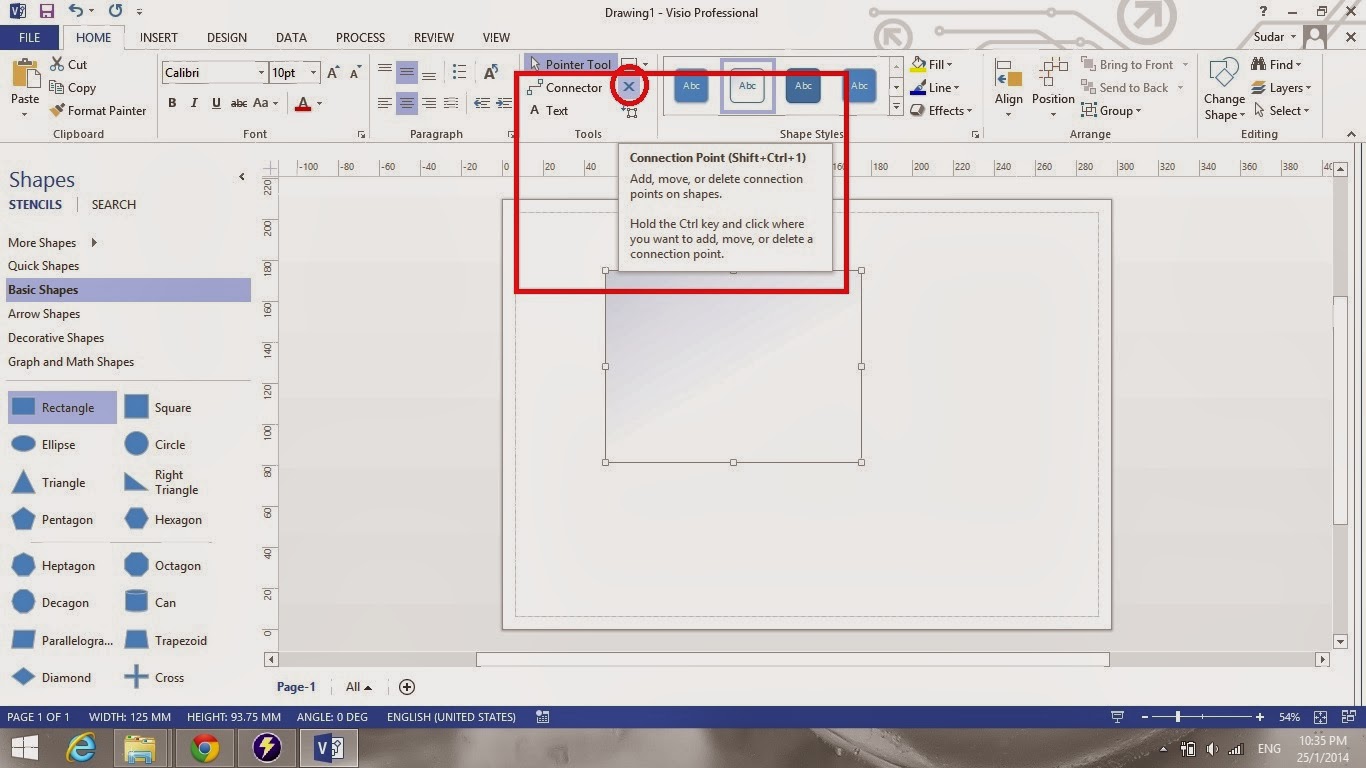Open the Change Shape tool

click(x=1223, y=88)
